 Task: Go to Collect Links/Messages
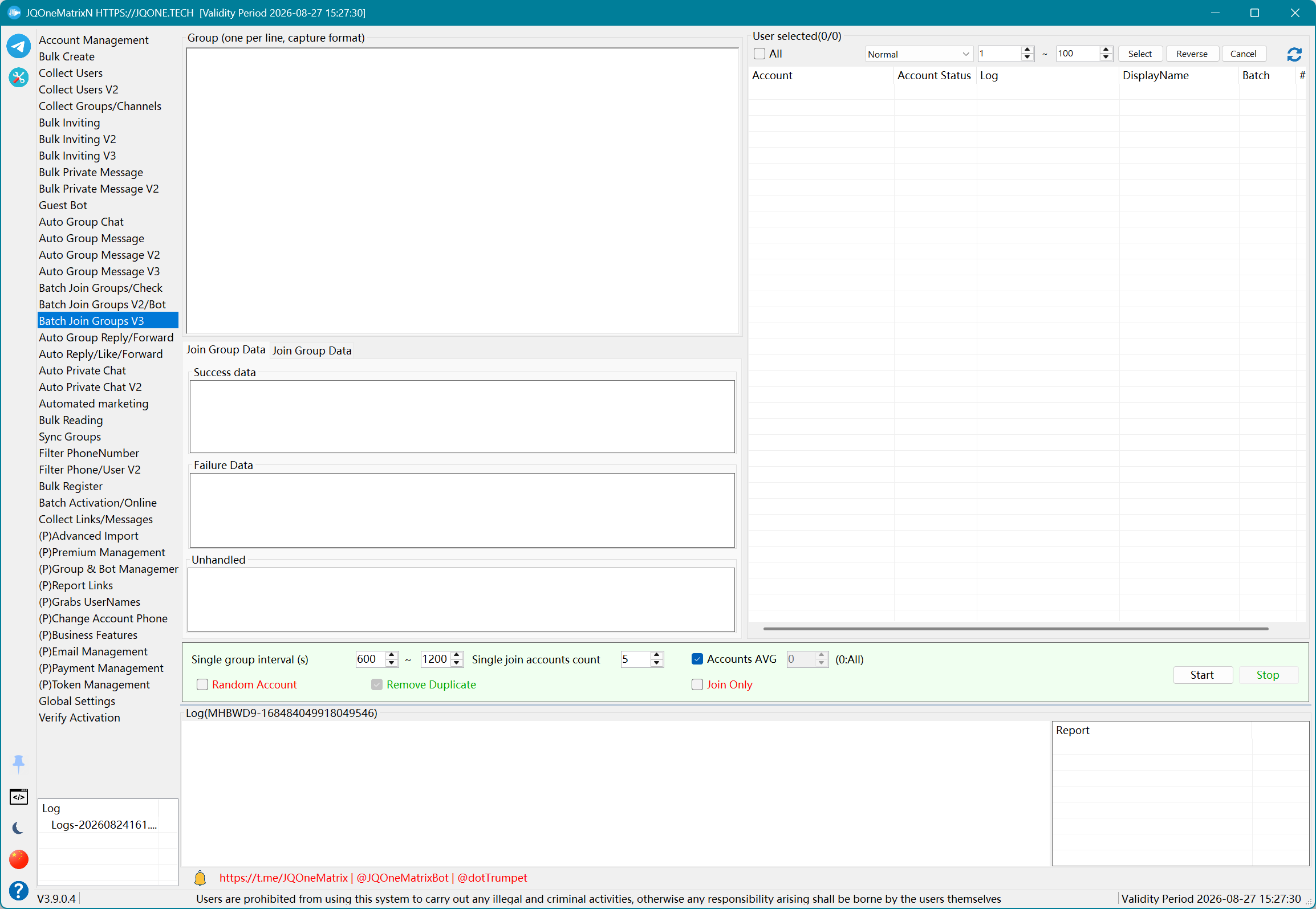pos(96,519)
